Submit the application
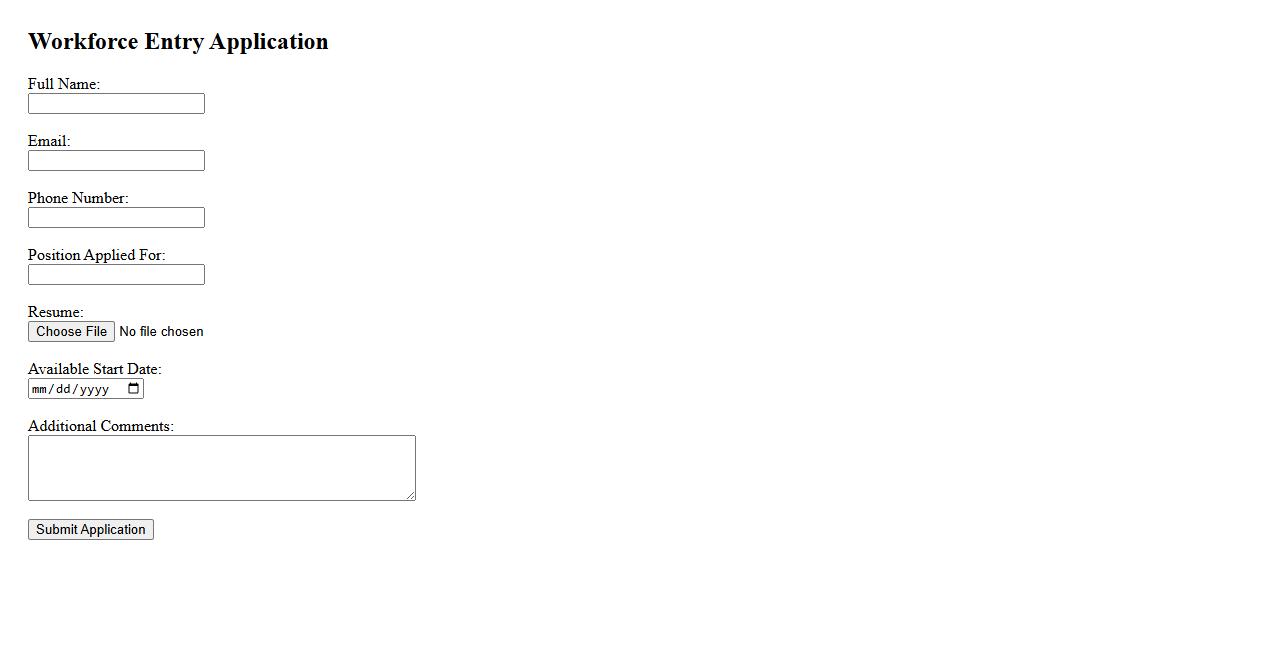The image size is (1278, 650). coord(91,530)
